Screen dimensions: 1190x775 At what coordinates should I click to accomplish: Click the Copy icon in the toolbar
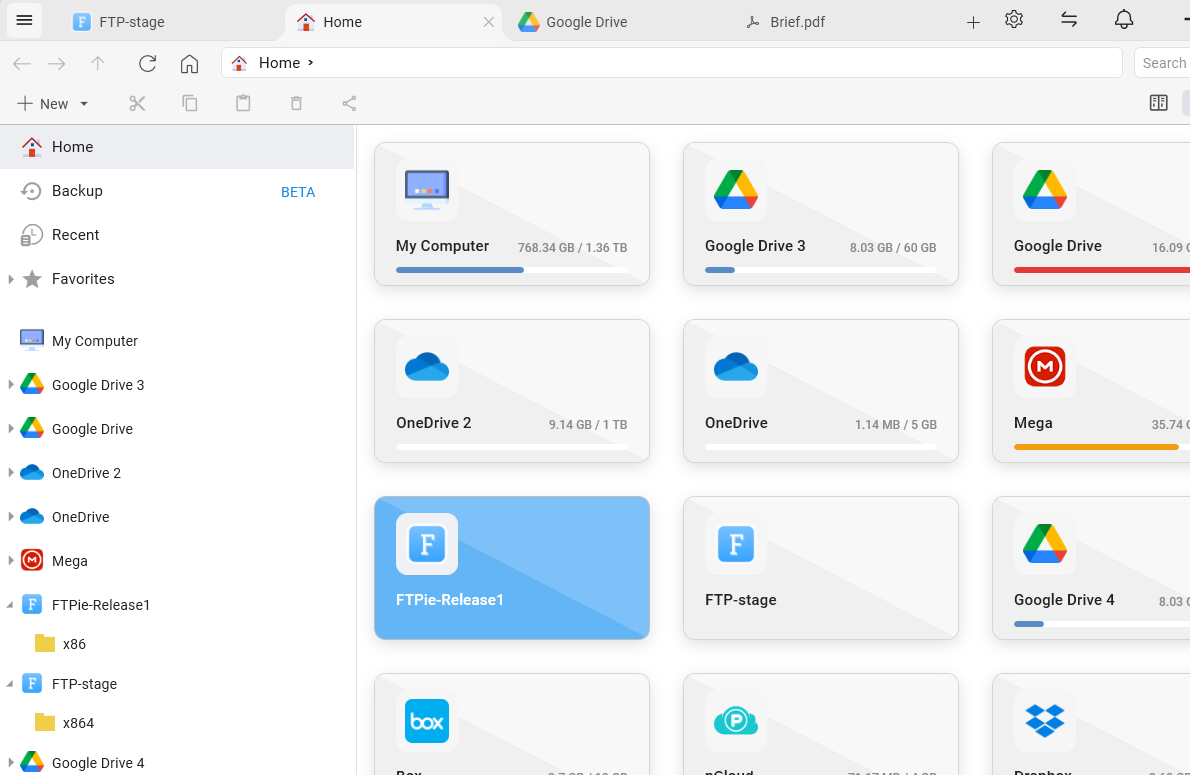click(190, 103)
